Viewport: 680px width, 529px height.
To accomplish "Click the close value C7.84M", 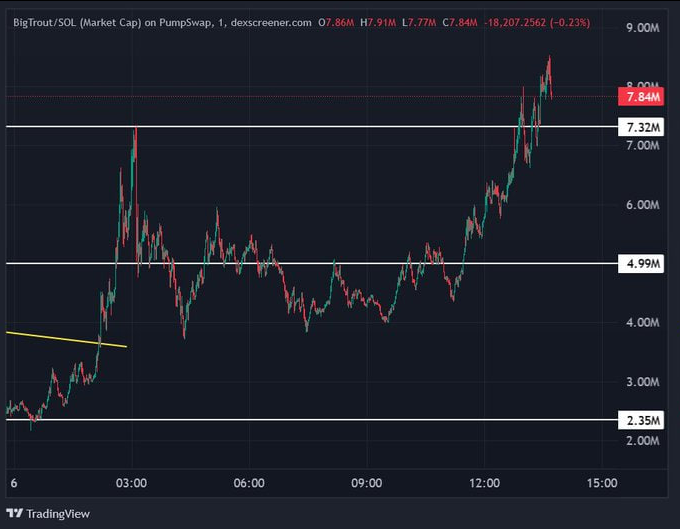I will coord(460,23).
